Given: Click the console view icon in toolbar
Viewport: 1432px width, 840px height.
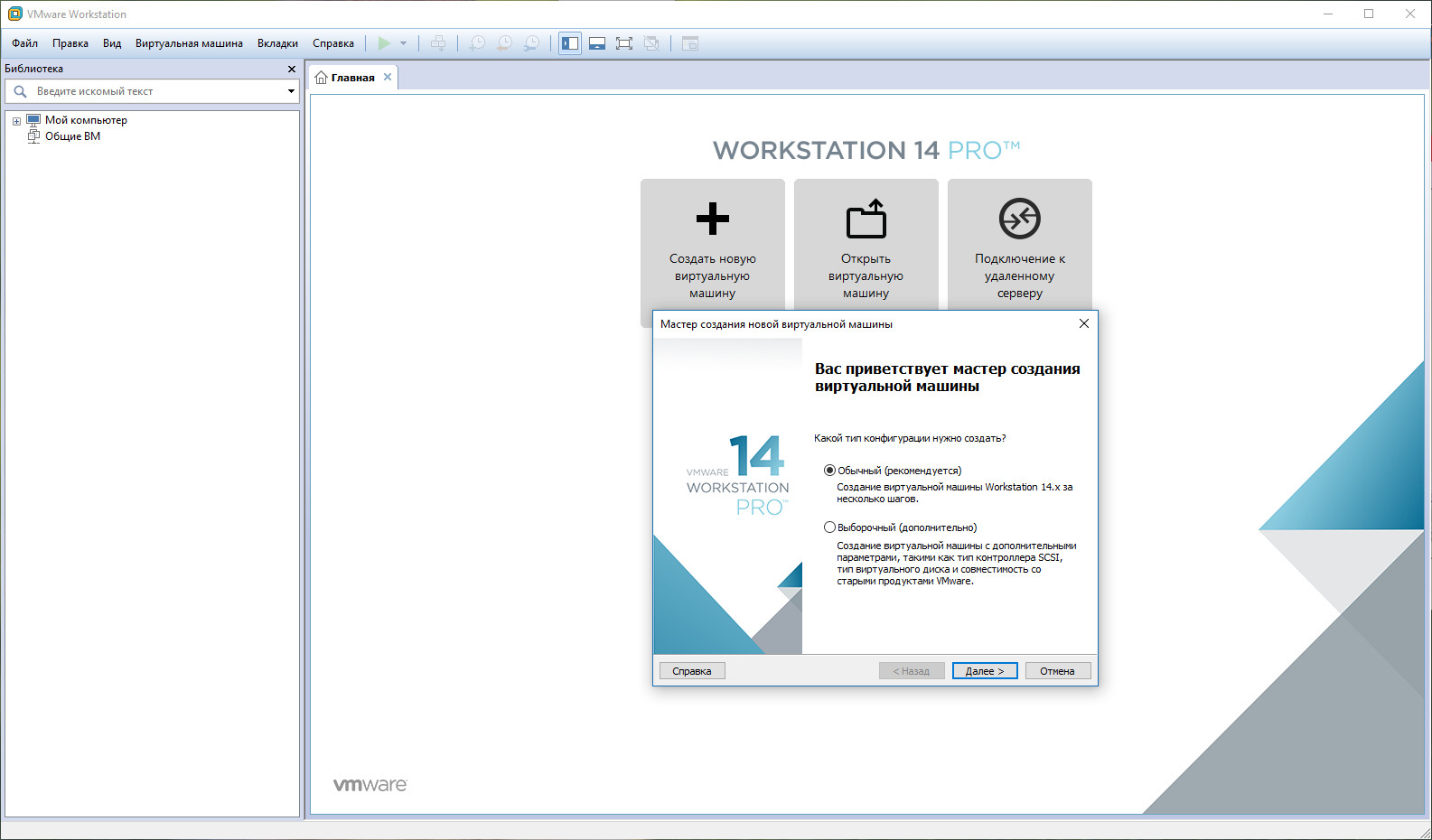Looking at the screenshot, I should point(690,43).
